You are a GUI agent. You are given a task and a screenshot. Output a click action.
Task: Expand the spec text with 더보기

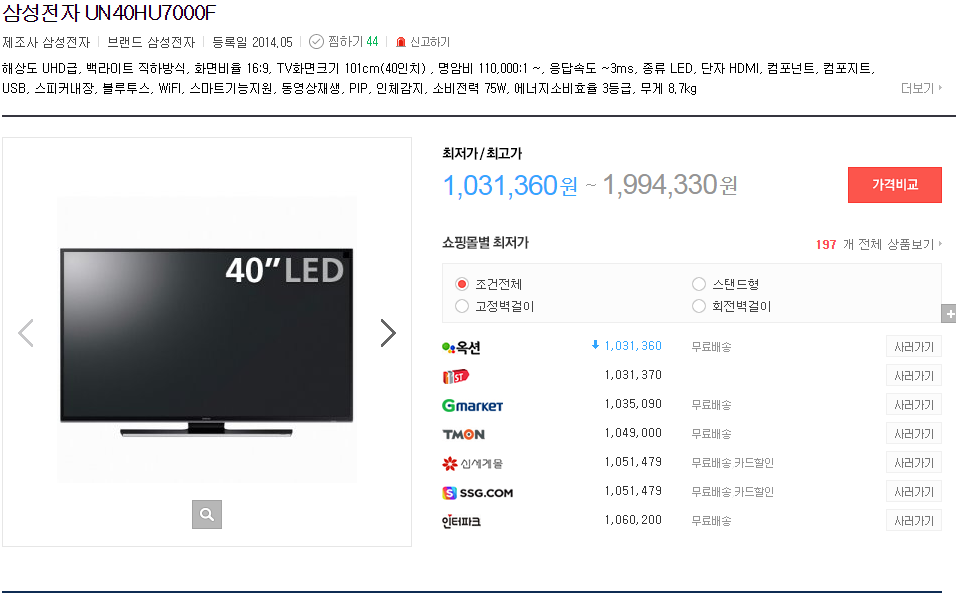(x=921, y=88)
